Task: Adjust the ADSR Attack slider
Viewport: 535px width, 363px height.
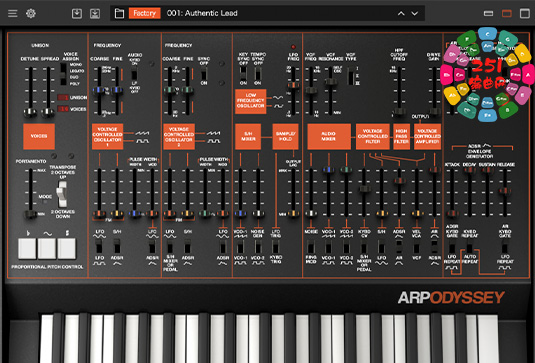Action: (x=452, y=214)
